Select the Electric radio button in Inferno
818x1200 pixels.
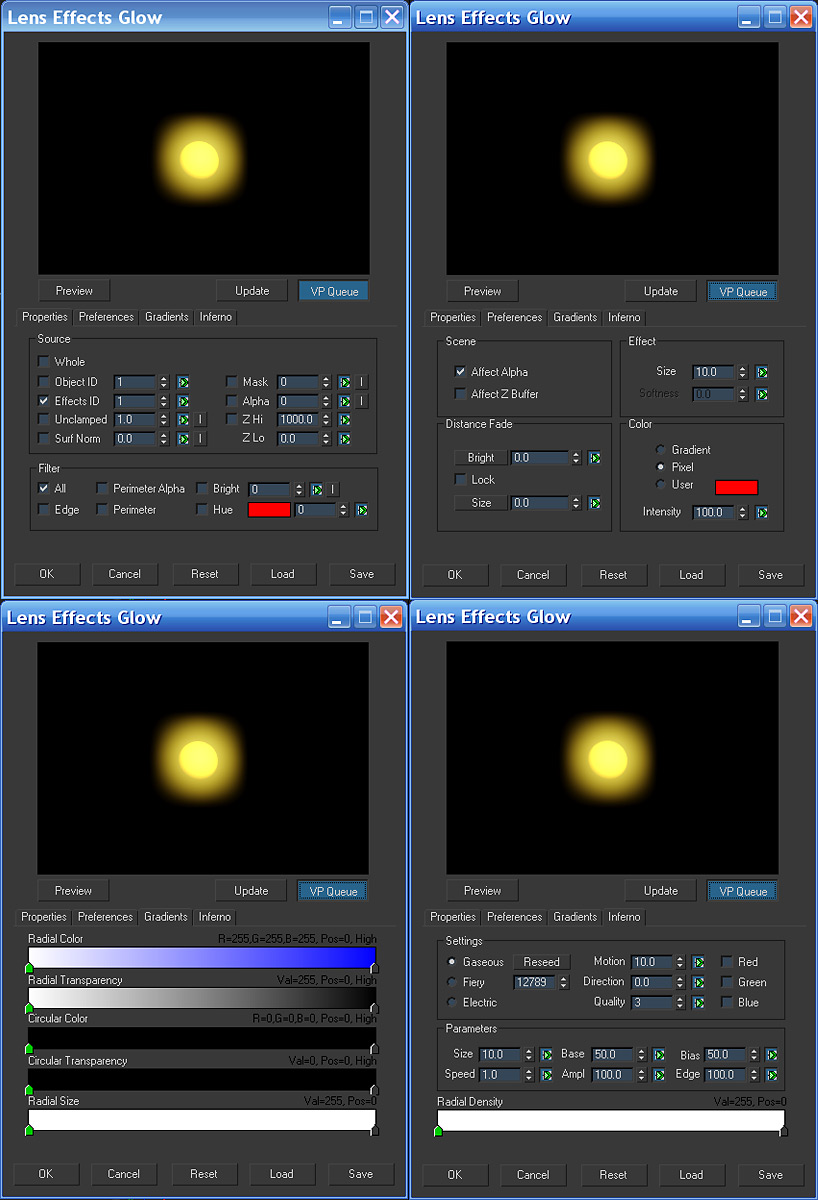(x=452, y=1002)
